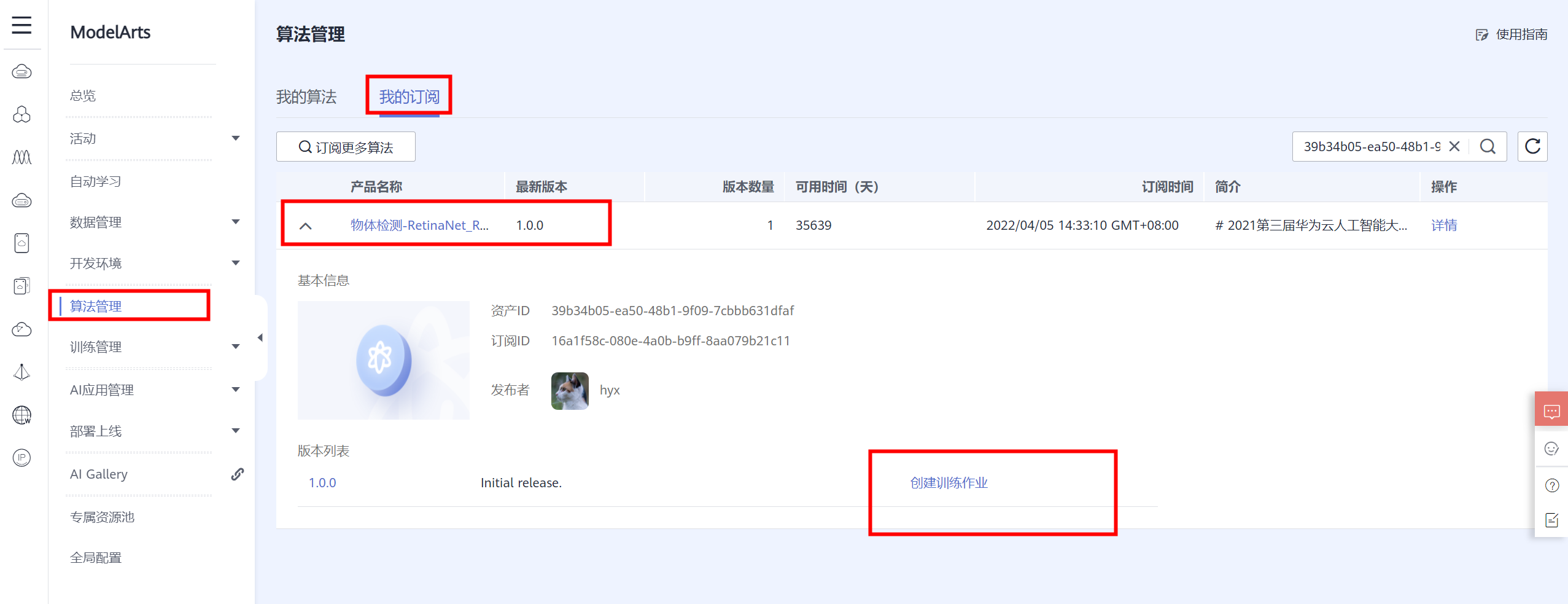Open the red chat feedback icon
This screenshot has height=604, width=1568.
[1551, 410]
